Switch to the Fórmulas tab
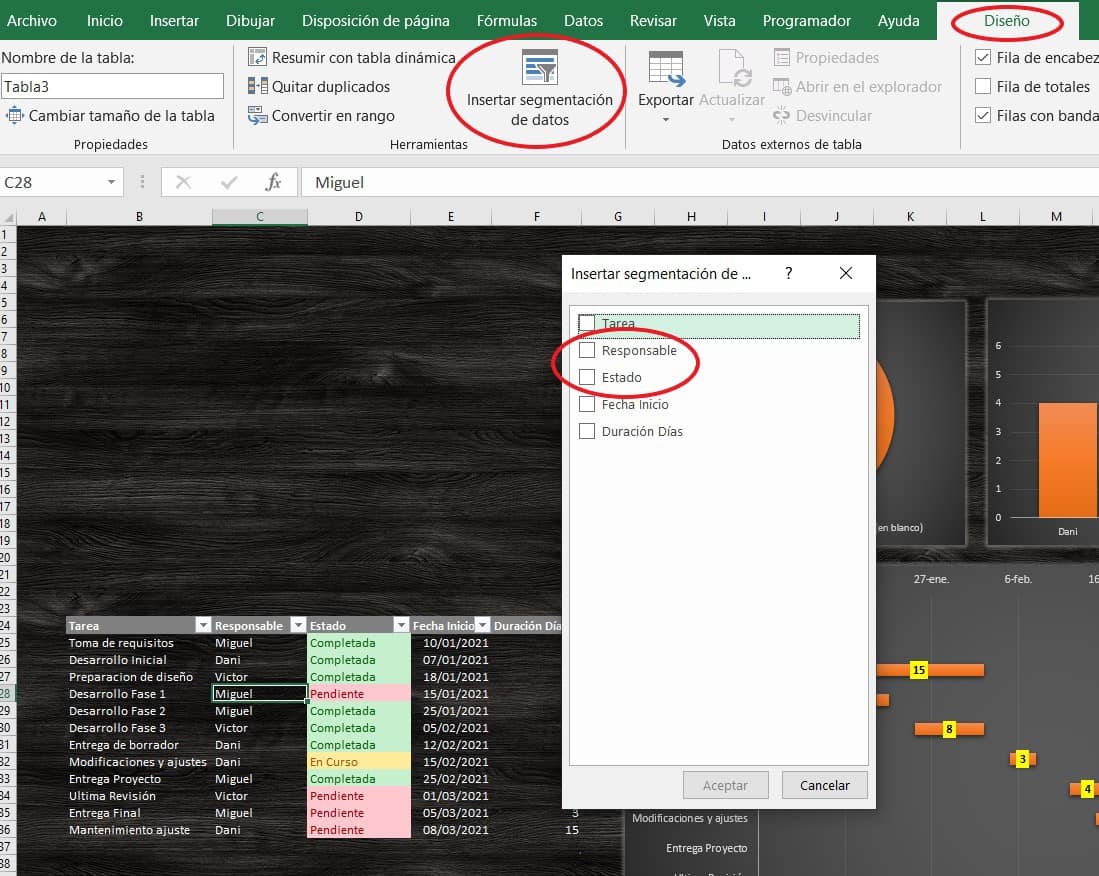Image resolution: width=1099 pixels, height=876 pixels. pyautogui.click(x=506, y=20)
